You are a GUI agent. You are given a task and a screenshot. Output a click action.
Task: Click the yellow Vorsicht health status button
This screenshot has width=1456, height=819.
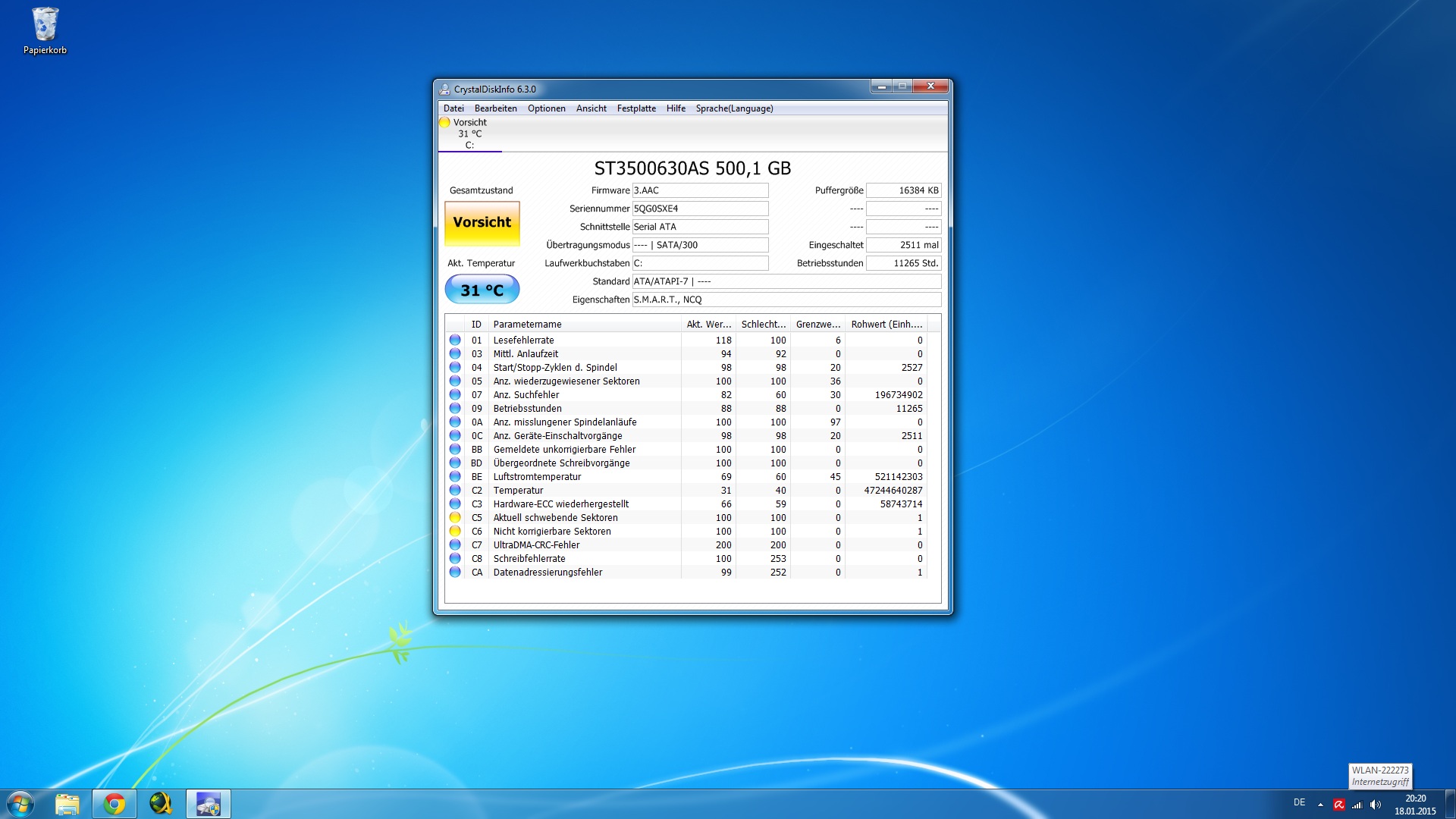(x=482, y=223)
